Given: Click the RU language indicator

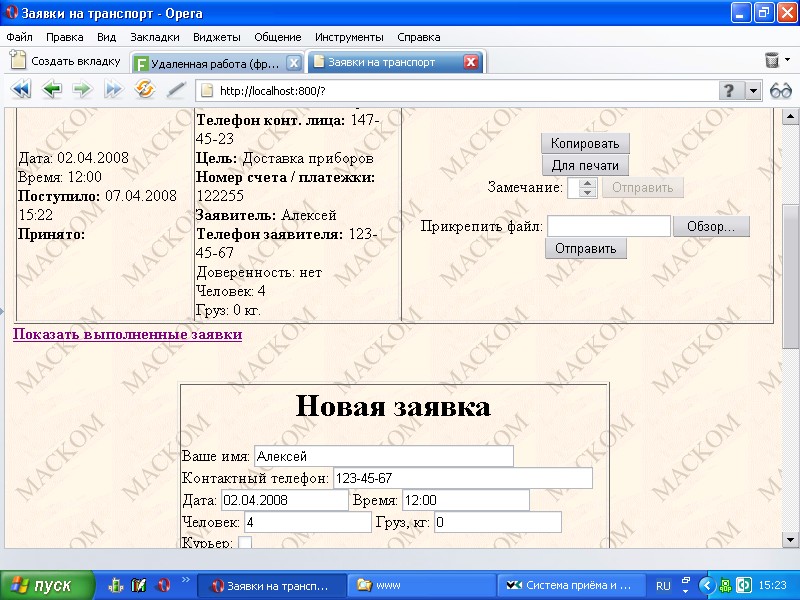Looking at the screenshot, I should [663, 585].
